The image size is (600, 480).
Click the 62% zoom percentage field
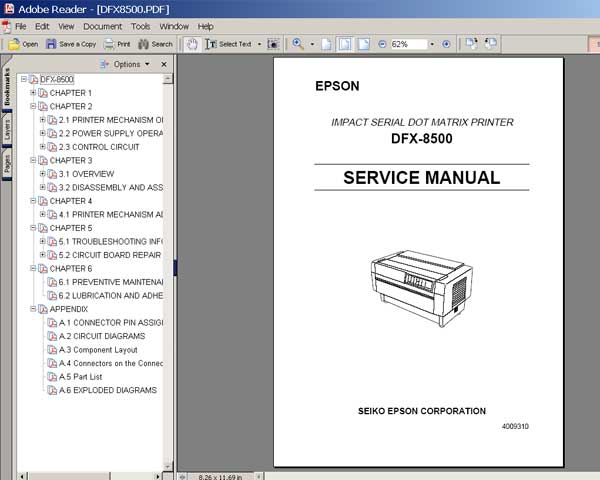coord(409,44)
